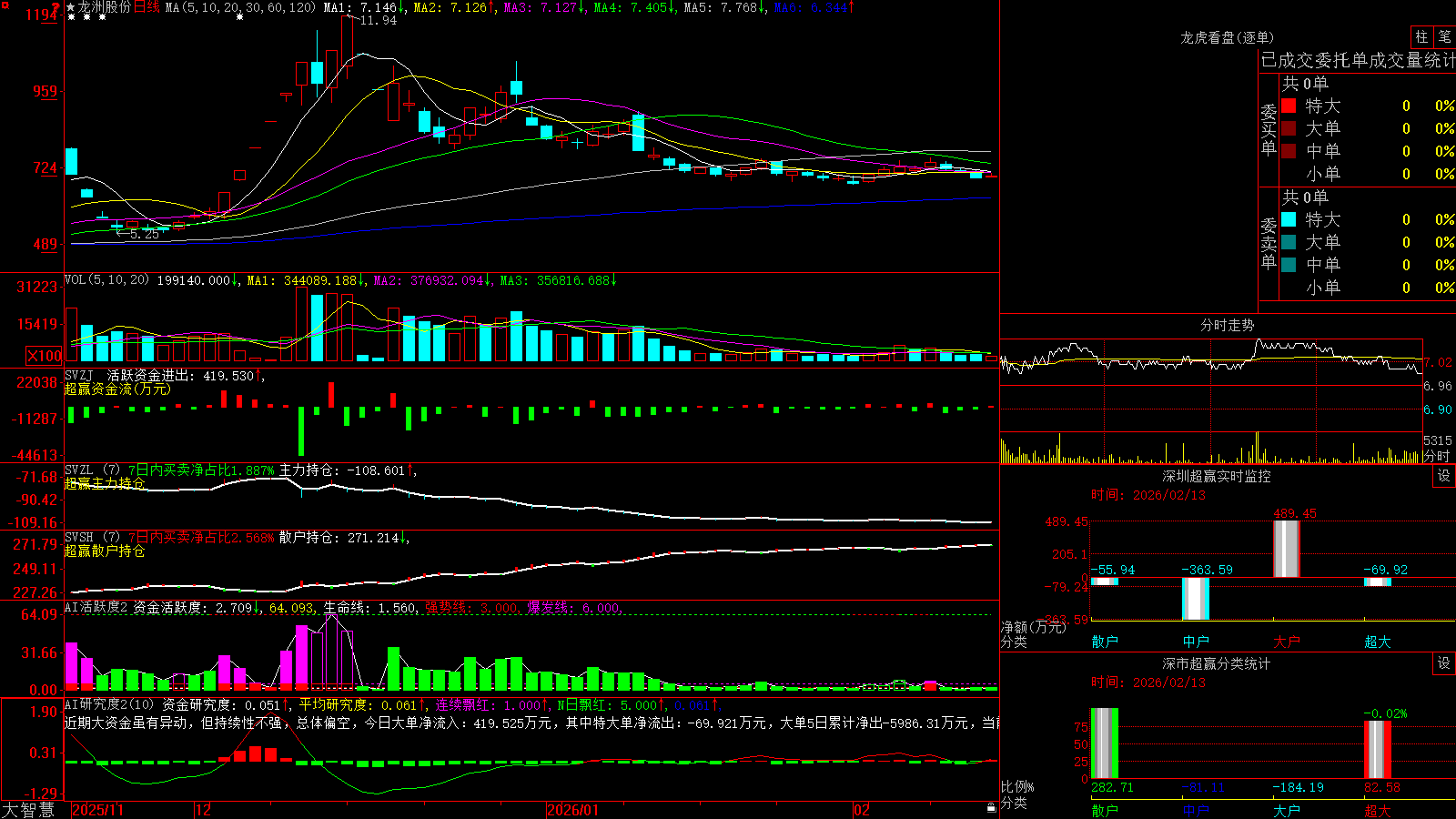Screen dimensions: 1456x819
Task: Click the teal 大单 sell-order swatch
Action: [1289, 242]
